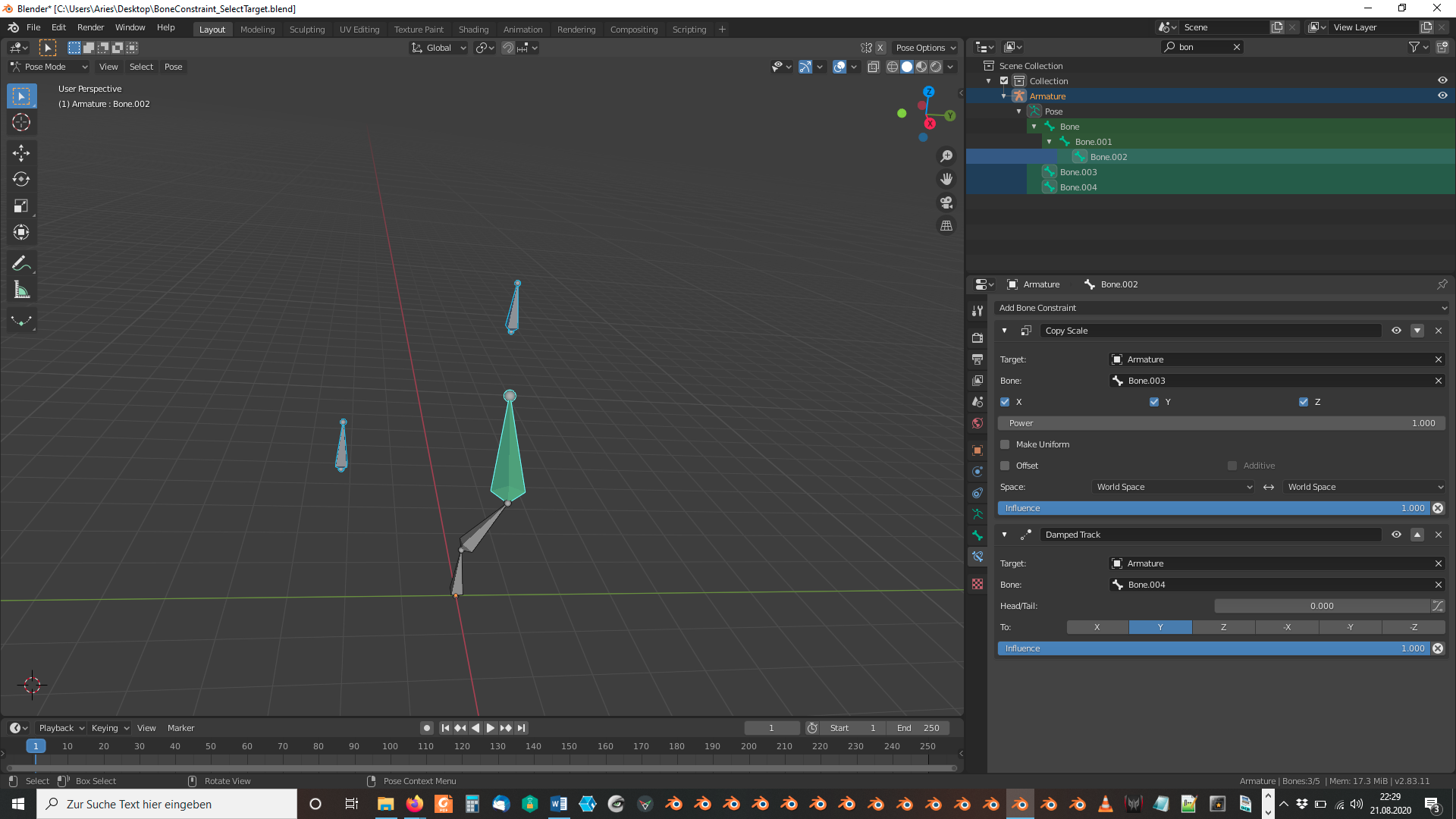Click the Cursor tool icon

coord(21,122)
